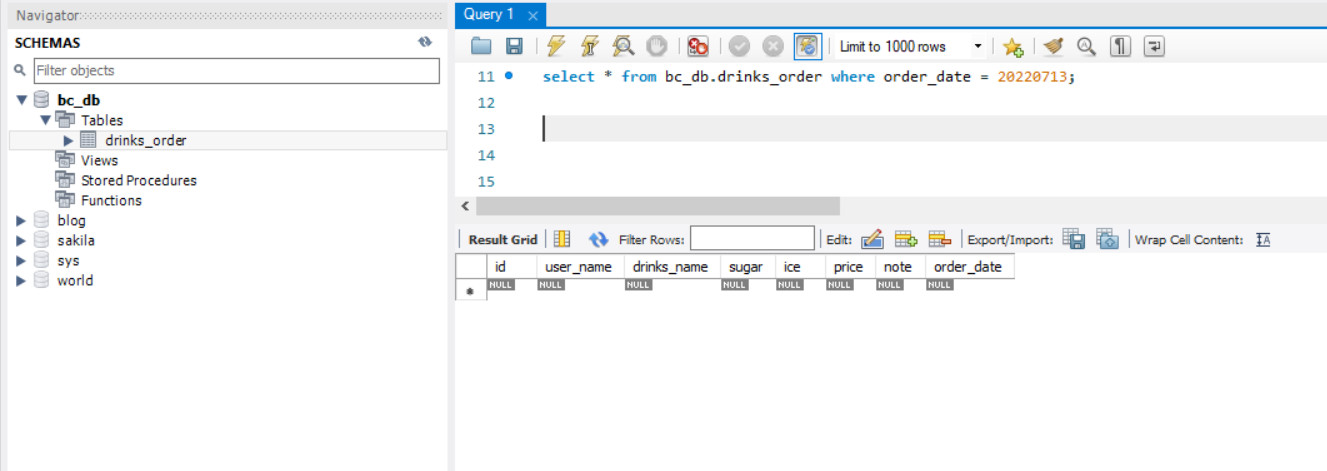Save query as favorite snippet star icon
Screen dimensions: 1327x471
click(1013, 47)
